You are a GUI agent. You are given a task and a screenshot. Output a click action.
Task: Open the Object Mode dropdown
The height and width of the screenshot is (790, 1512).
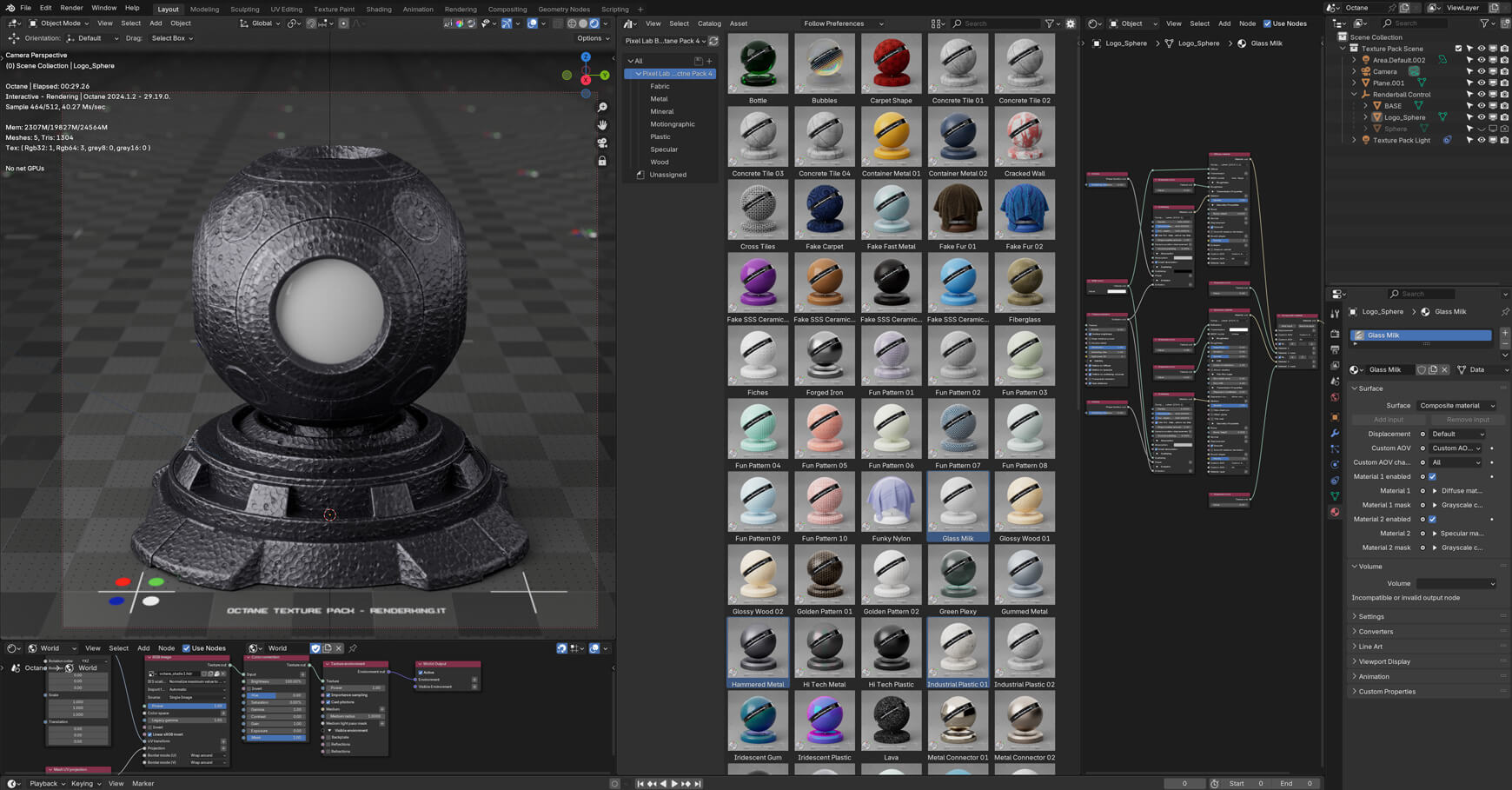click(x=58, y=23)
